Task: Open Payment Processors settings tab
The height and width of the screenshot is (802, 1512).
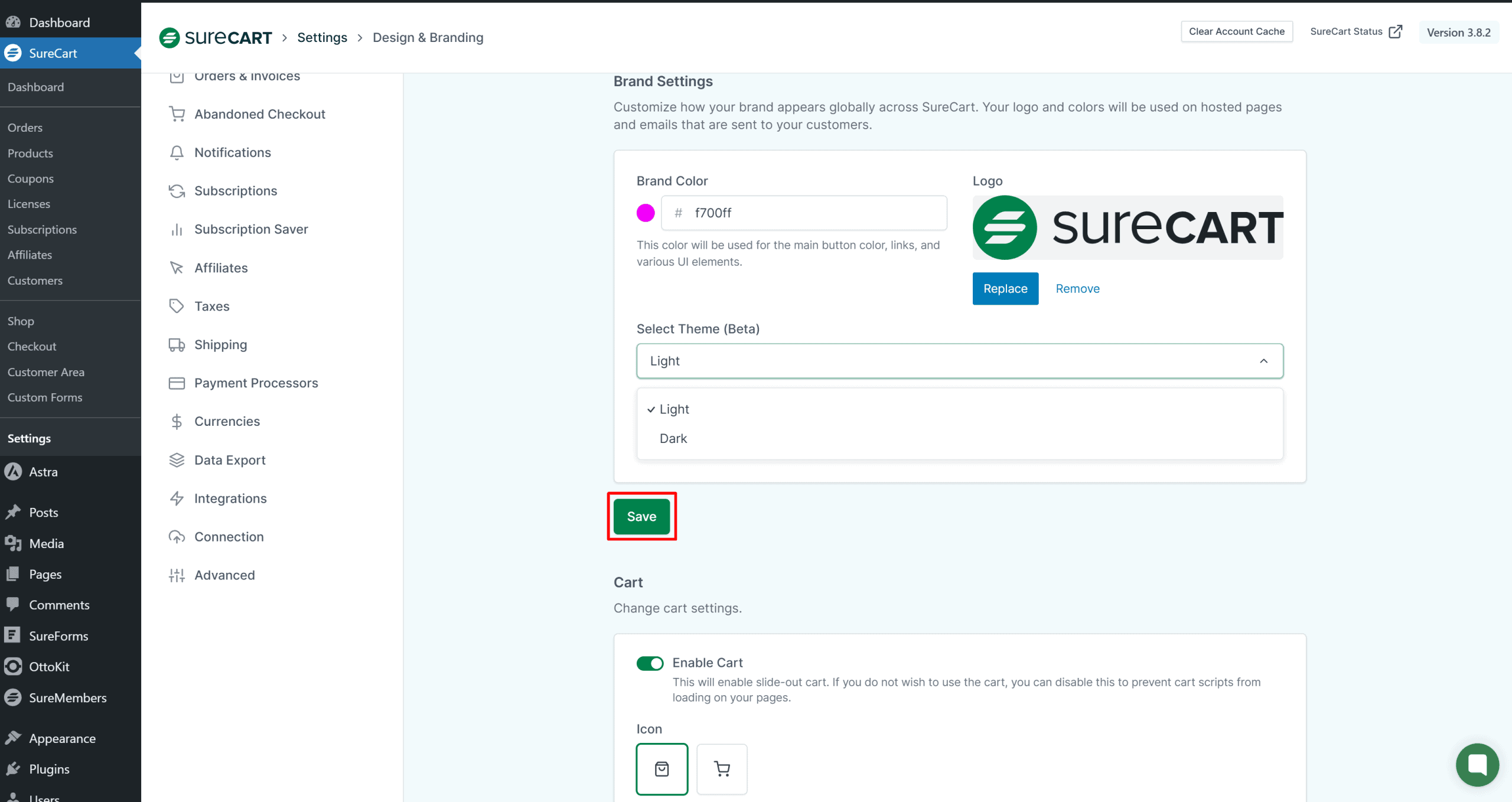Action: [x=256, y=383]
